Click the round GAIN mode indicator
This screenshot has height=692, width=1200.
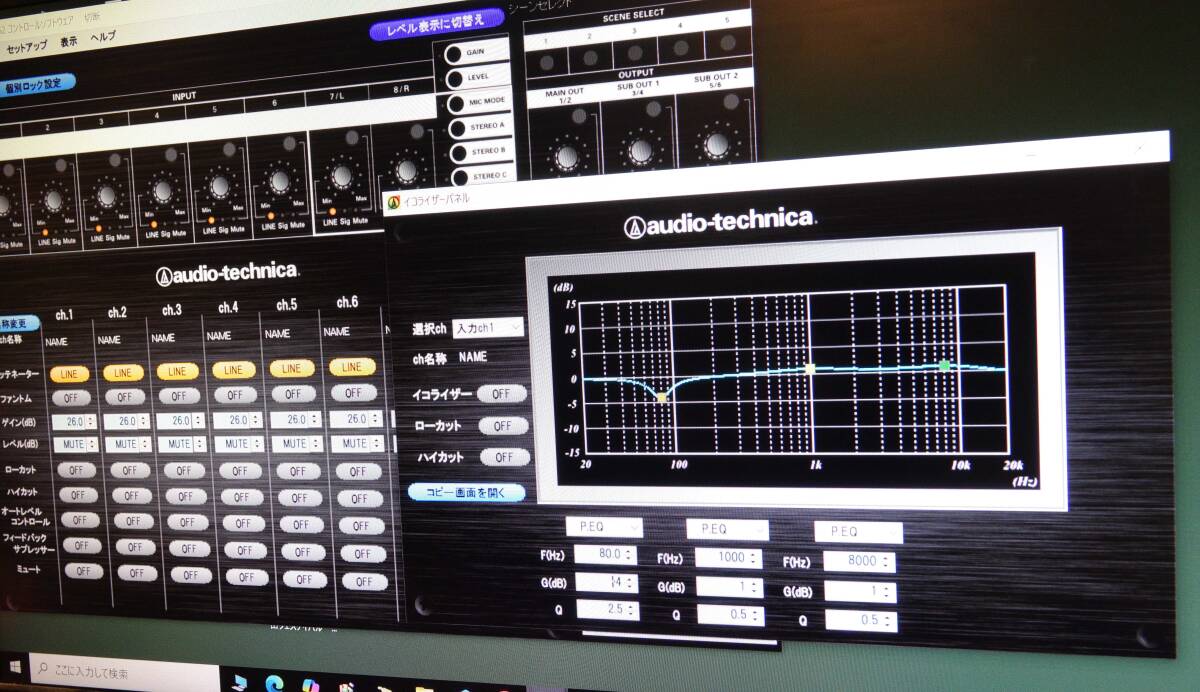pos(453,55)
